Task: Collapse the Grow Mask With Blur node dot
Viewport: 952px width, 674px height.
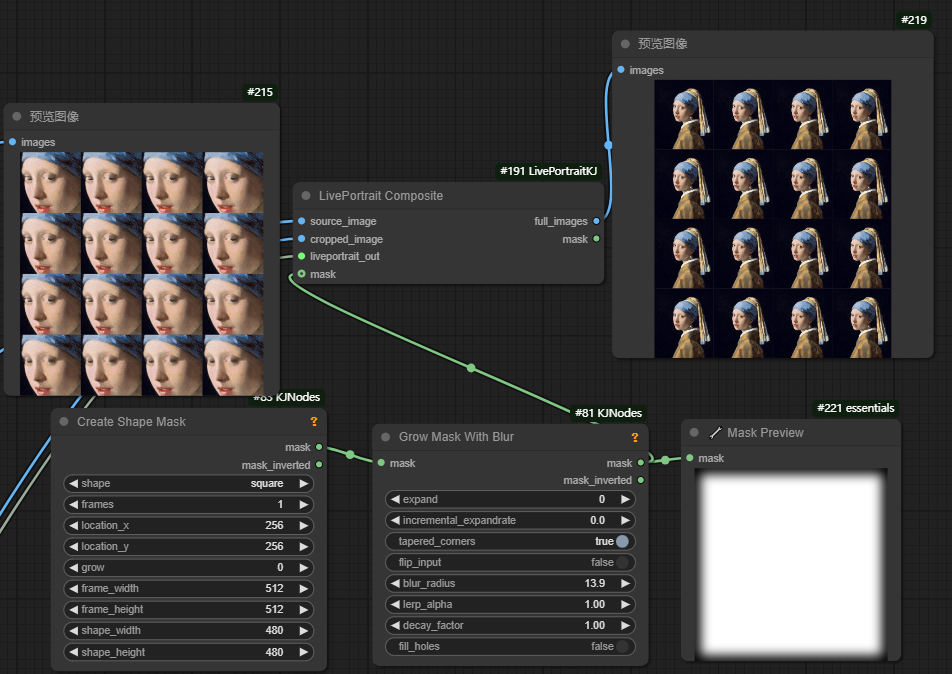Action: (x=385, y=437)
